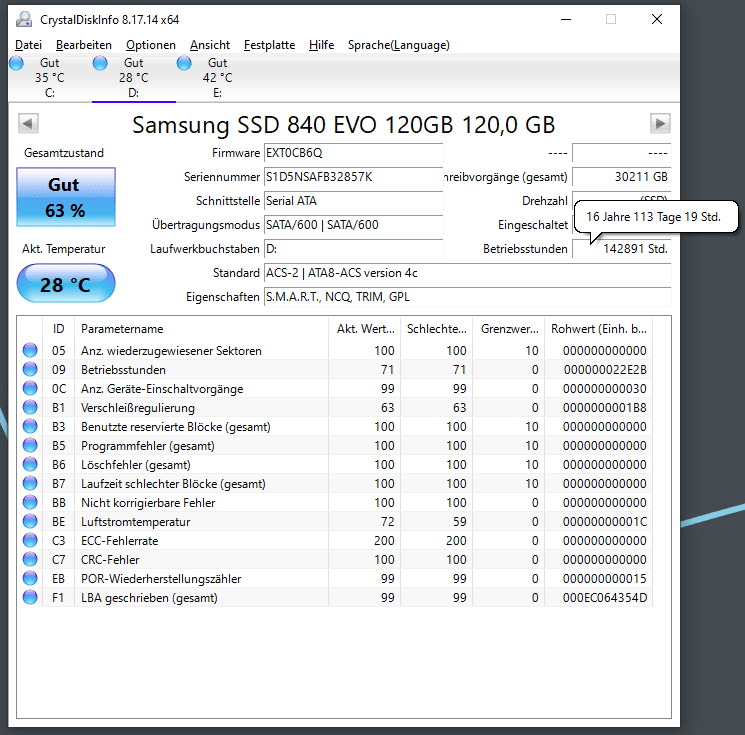Open the Festplatte menu

269,45
